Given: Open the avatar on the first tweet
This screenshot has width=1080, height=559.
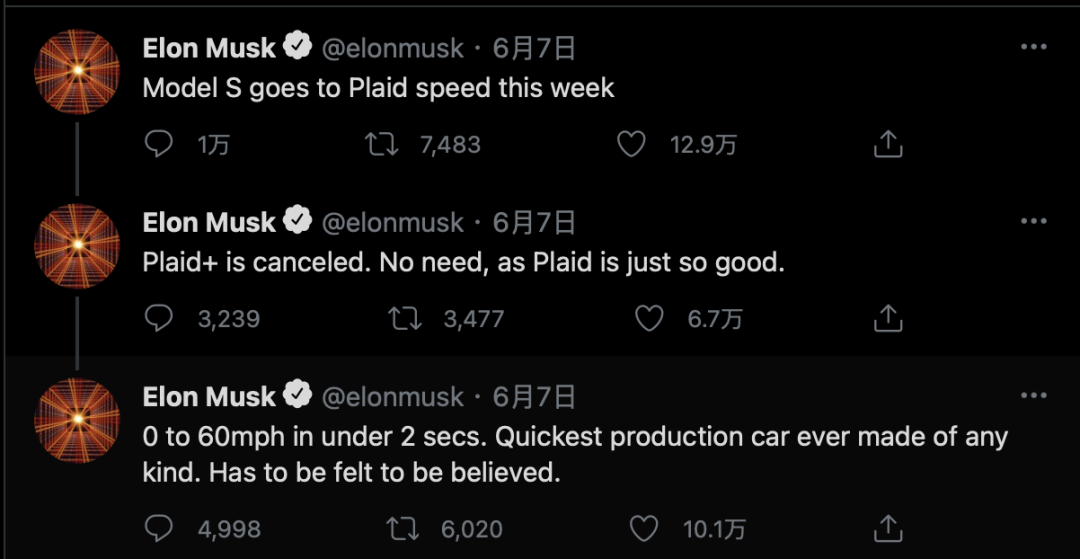Looking at the screenshot, I should point(77,71).
